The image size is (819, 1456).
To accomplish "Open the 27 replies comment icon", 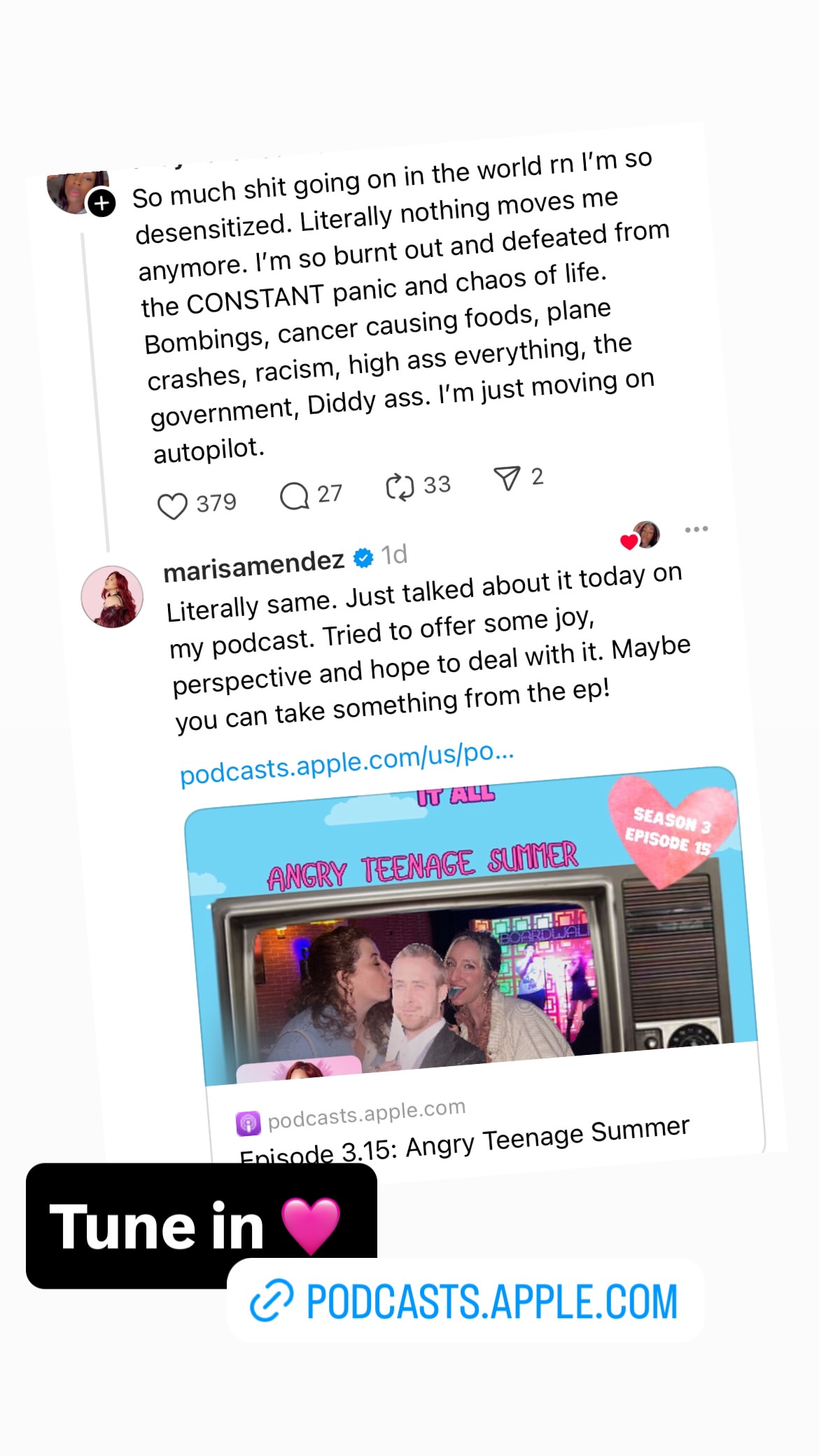I will click(x=294, y=496).
